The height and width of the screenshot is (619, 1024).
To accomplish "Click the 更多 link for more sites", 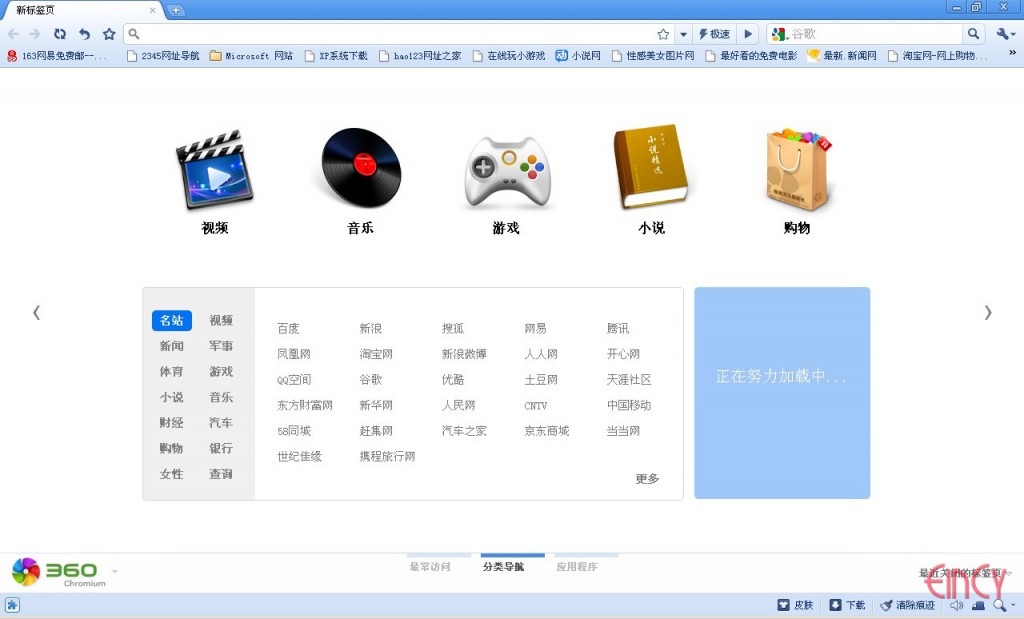I will pyautogui.click(x=647, y=479).
